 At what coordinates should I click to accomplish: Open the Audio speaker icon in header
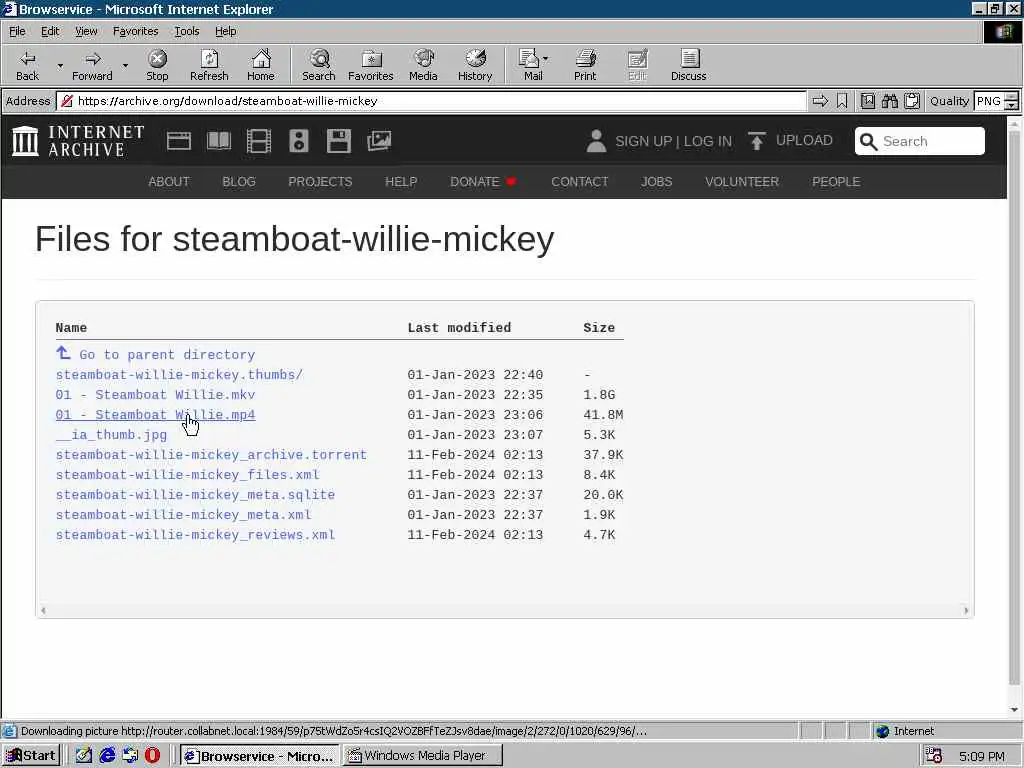pos(298,141)
